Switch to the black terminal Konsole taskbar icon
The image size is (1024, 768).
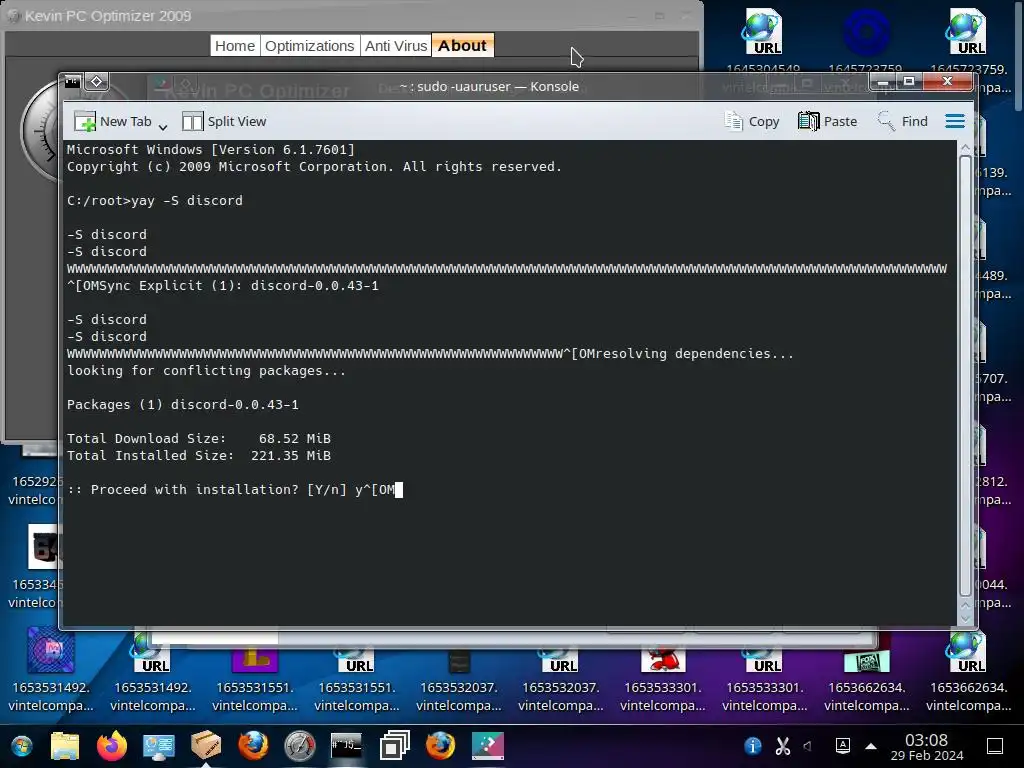pyautogui.click(x=346, y=746)
